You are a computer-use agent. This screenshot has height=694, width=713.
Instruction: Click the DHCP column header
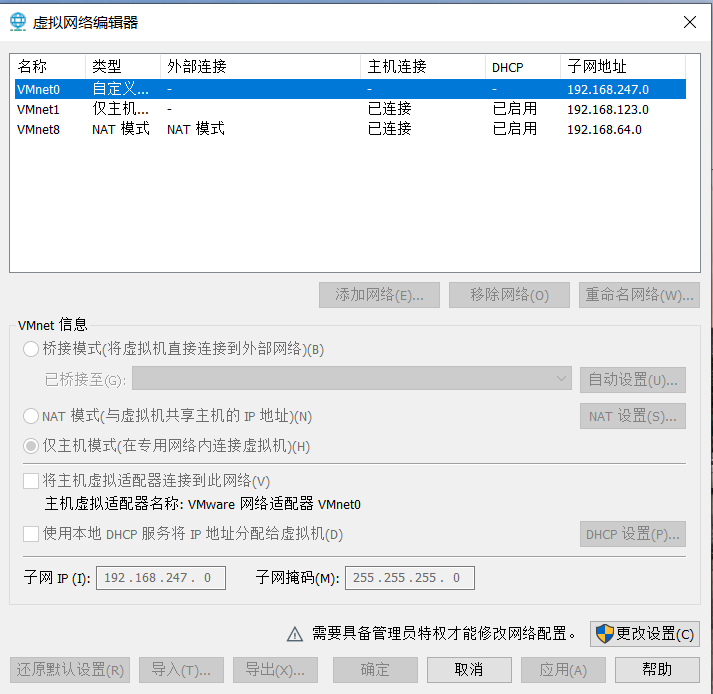click(x=523, y=67)
